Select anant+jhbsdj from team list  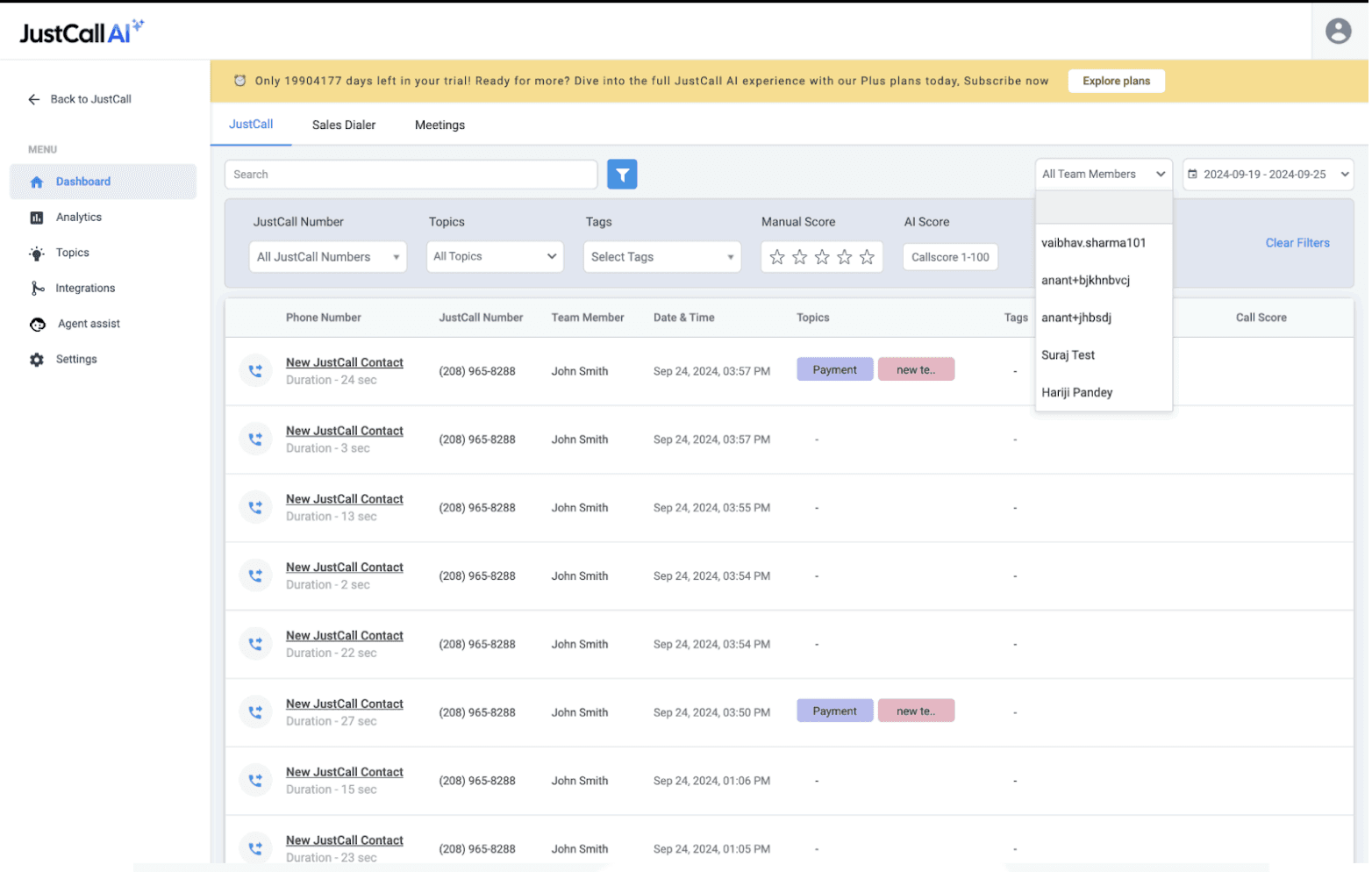click(x=1105, y=318)
